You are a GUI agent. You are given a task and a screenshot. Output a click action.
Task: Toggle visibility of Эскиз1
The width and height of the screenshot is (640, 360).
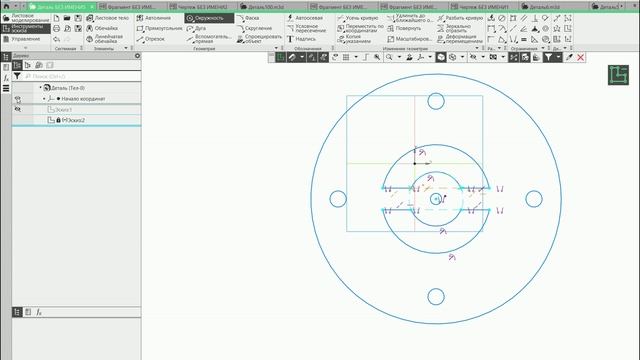tap(18, 110)
